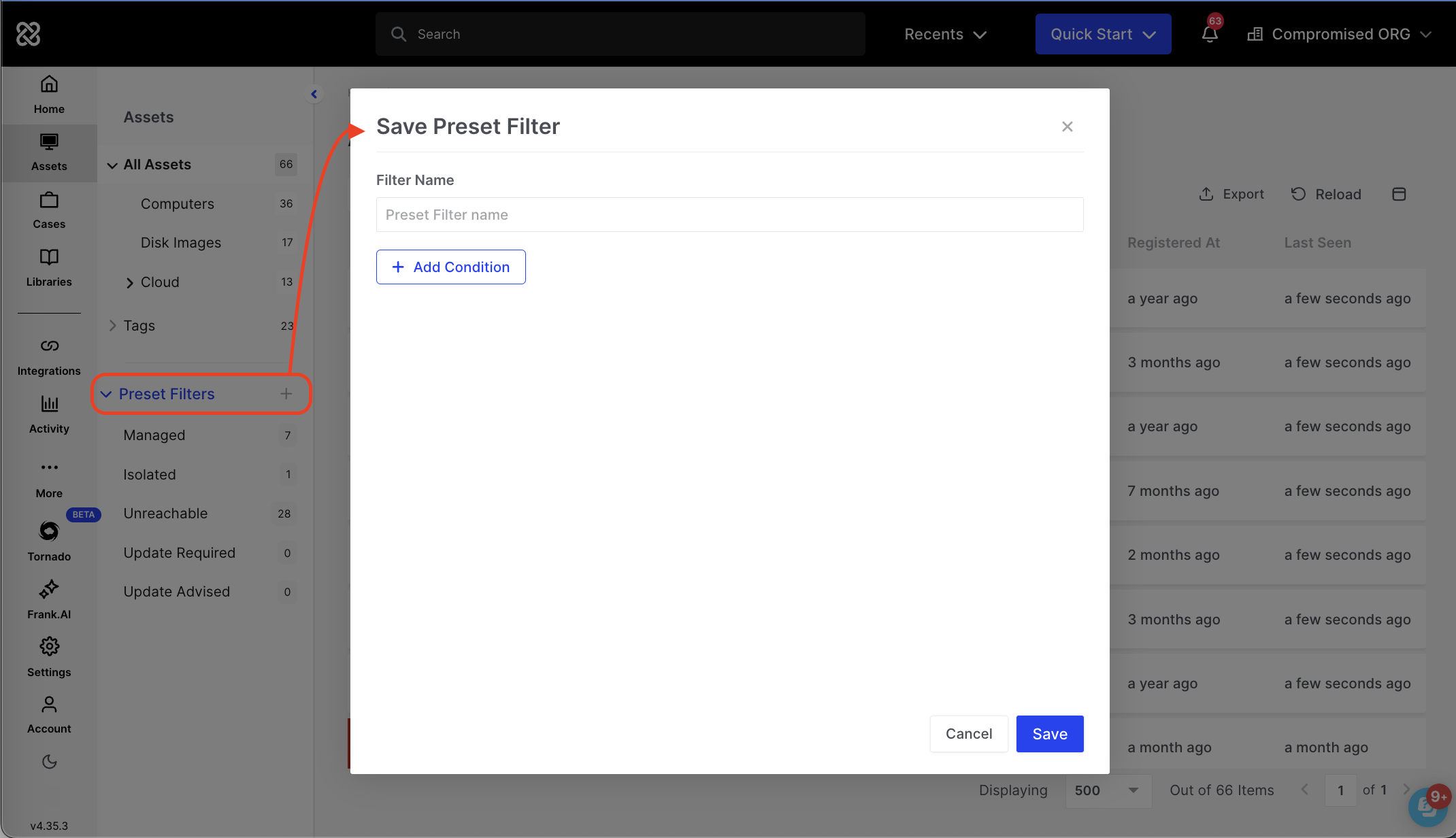Click the notifications bell icon
Image resolution: width=1456 pixels, height=838 pixels.
pyautogui.click(x=1209, y=35)
